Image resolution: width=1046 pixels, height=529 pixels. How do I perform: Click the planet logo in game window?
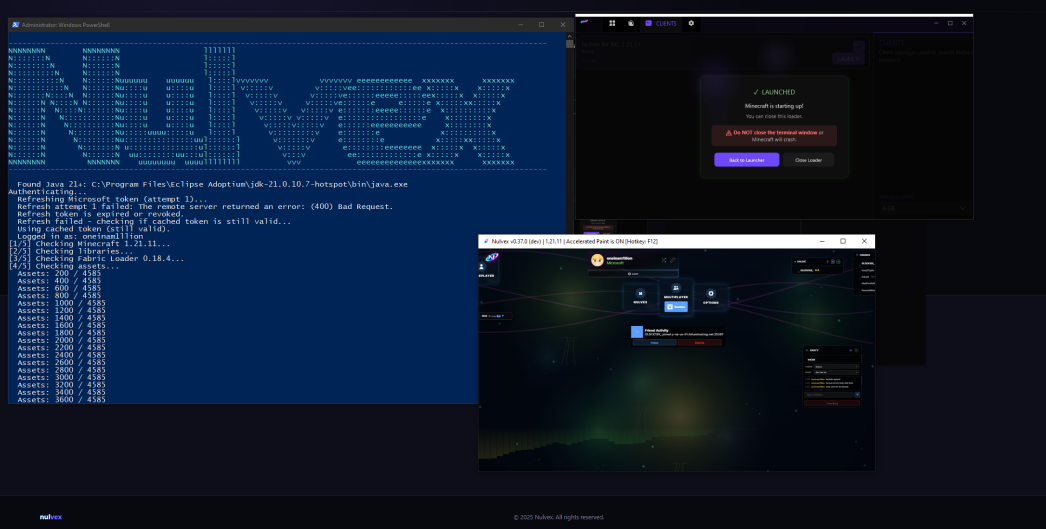pos(492,257)
